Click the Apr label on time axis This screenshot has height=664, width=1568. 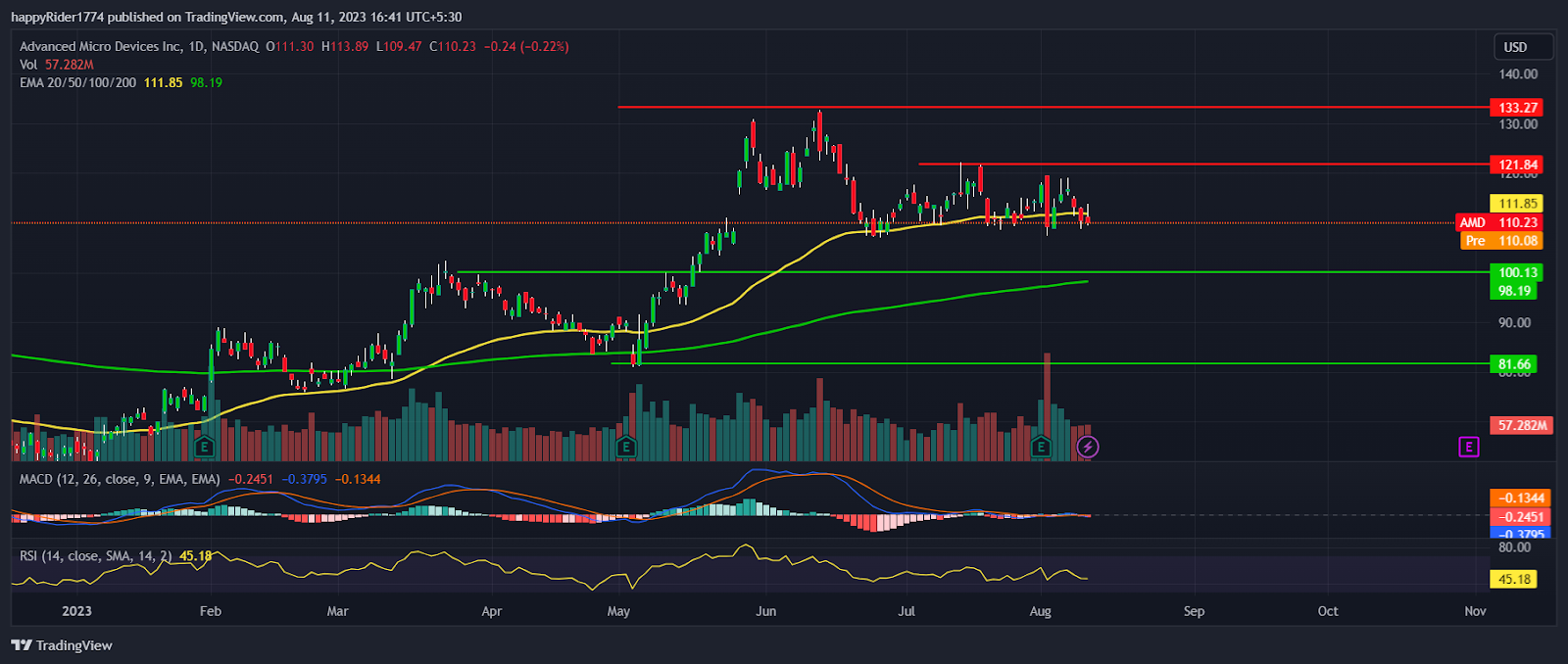[492, 611]
